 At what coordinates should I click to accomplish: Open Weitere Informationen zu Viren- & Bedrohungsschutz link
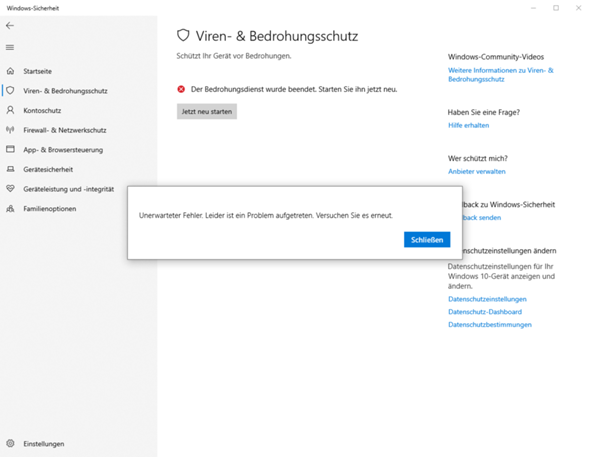pyautogui.click(x=501, y=75)
